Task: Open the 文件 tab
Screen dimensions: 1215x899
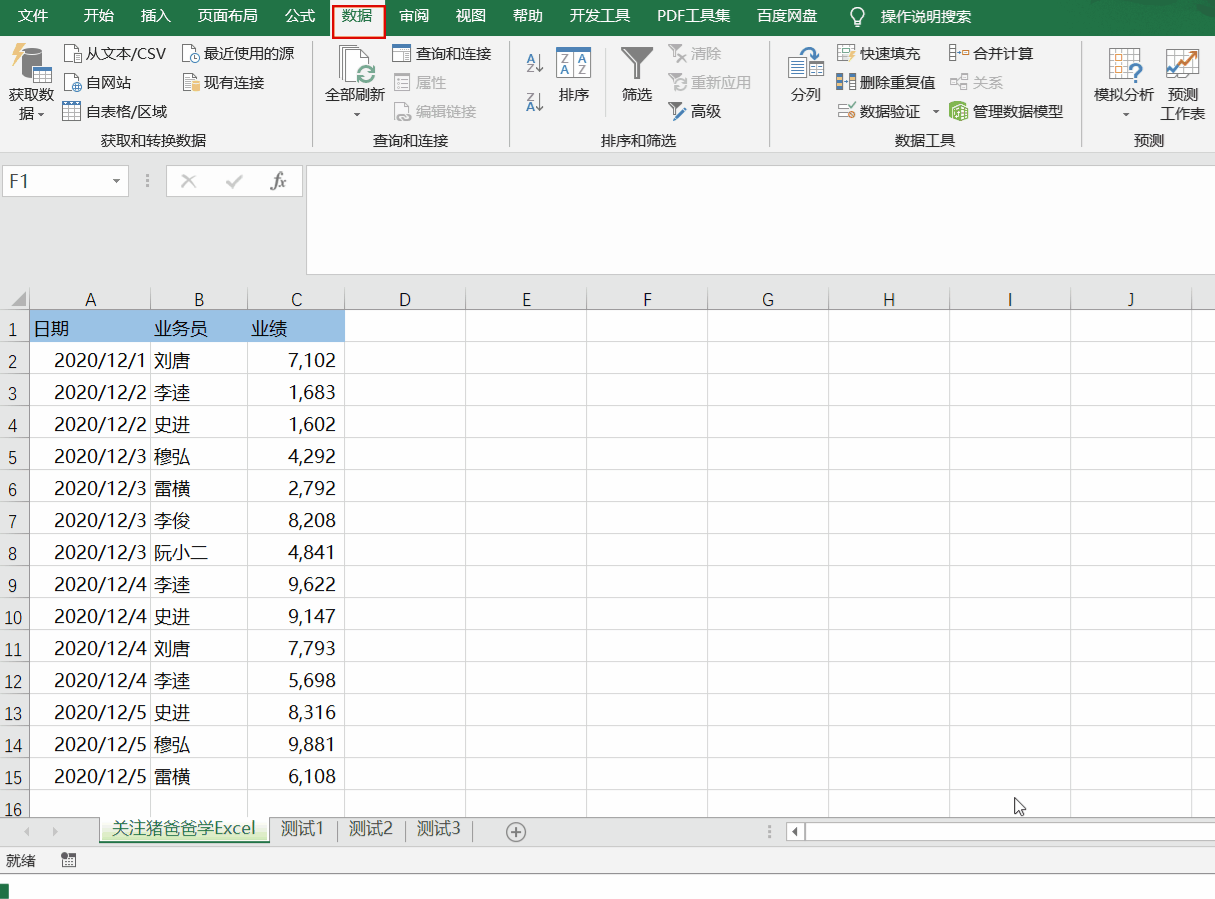Action: 33,16
